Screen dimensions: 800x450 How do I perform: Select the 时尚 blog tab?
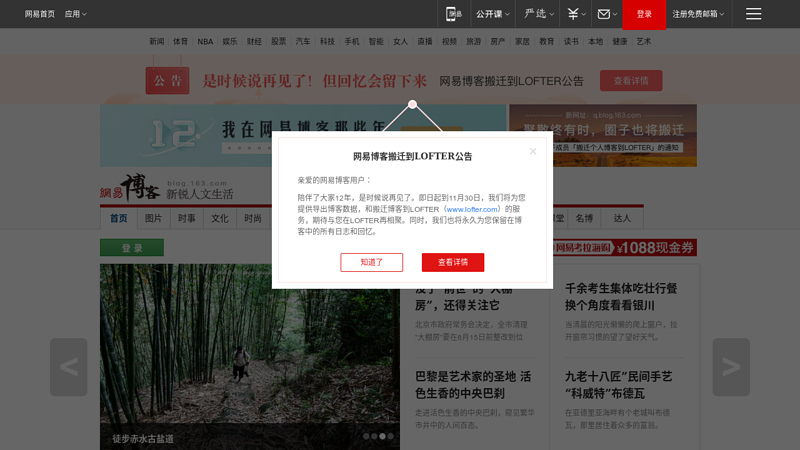(253, 218)
